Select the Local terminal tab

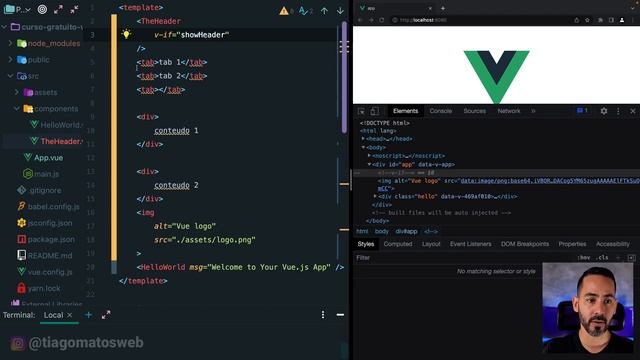tap(53, 315)
